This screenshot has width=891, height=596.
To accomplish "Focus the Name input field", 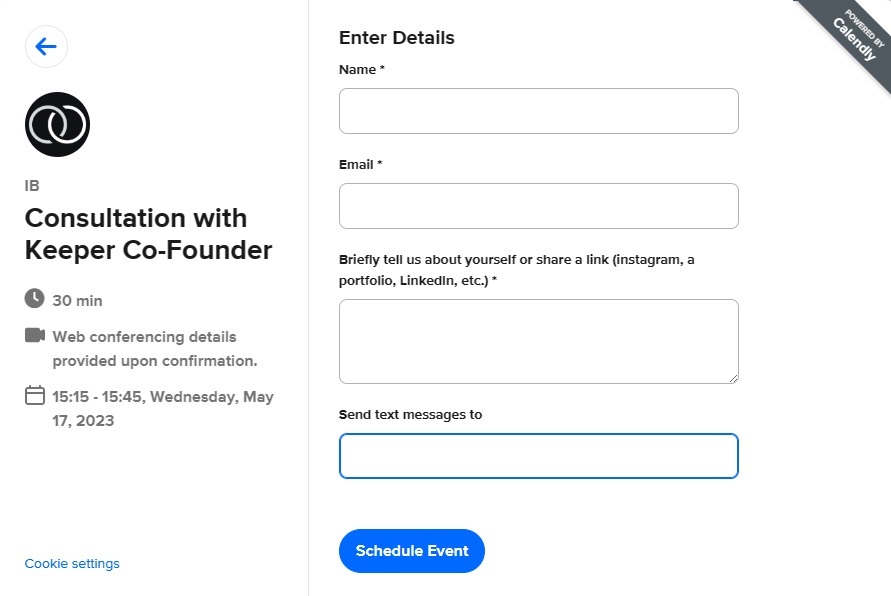I will pos(539,111).
